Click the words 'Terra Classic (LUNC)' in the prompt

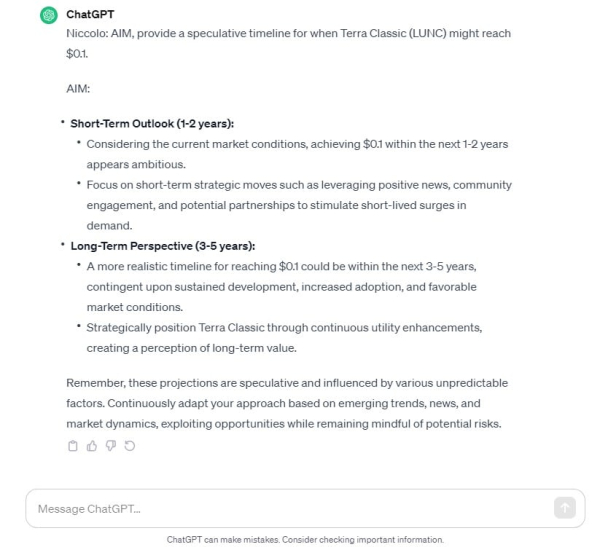coord(395,34)
